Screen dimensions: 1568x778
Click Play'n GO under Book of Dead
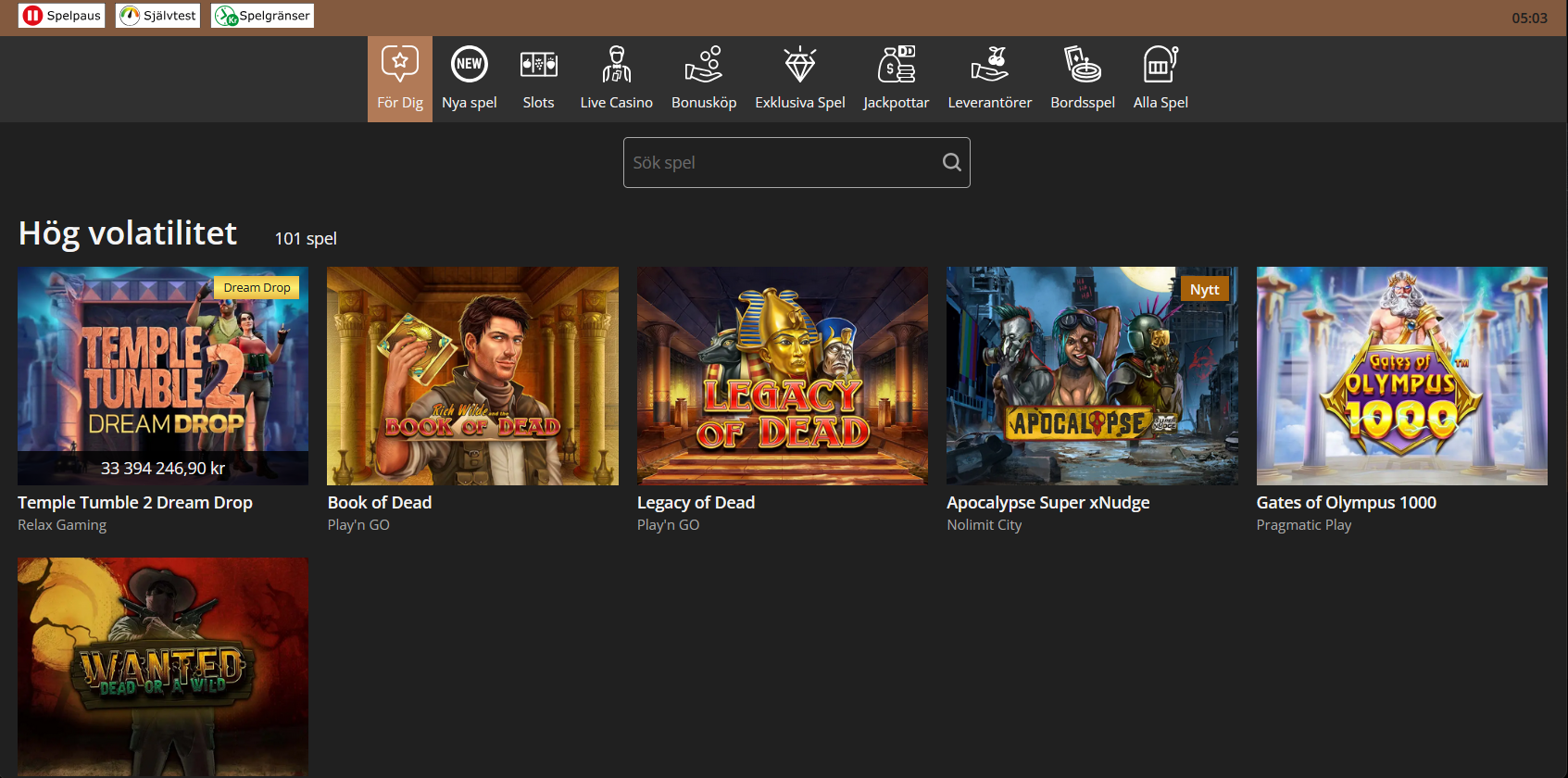[358, 525]
